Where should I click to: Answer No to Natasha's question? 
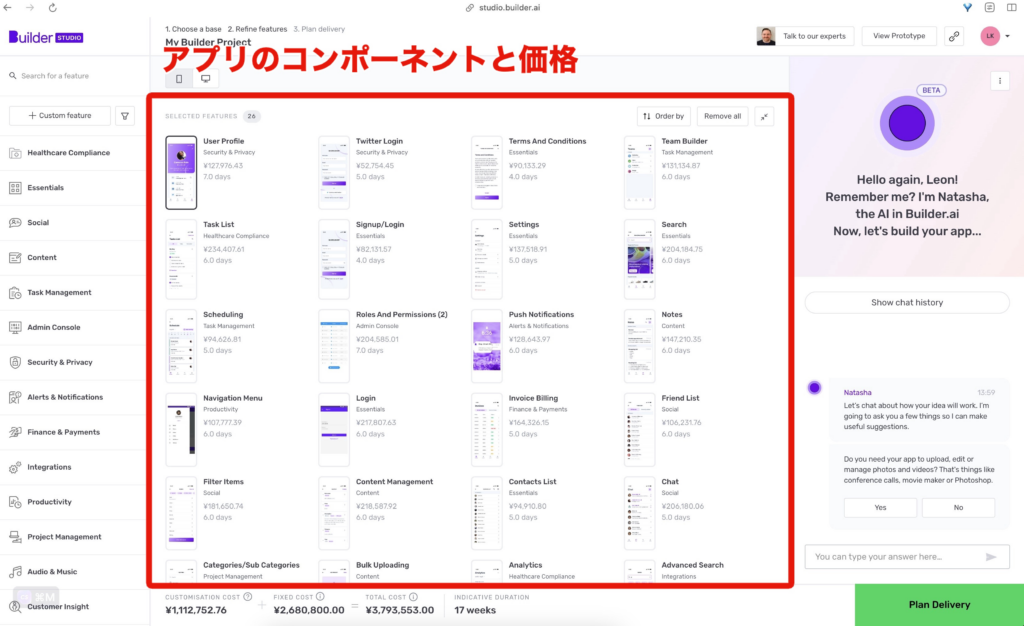click(x=958, y=507)
